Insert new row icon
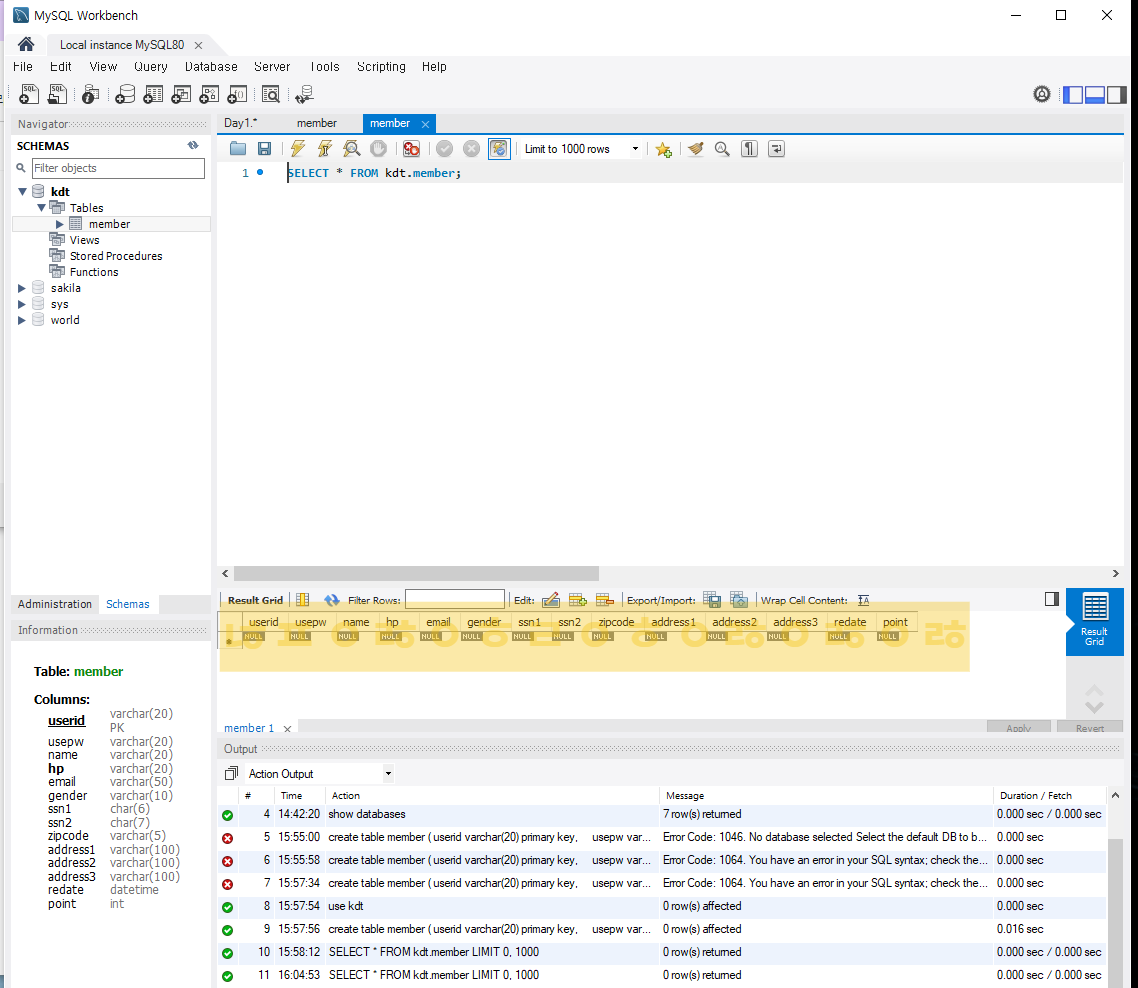Screen dimensions: 1138x988 pos(578,600)
